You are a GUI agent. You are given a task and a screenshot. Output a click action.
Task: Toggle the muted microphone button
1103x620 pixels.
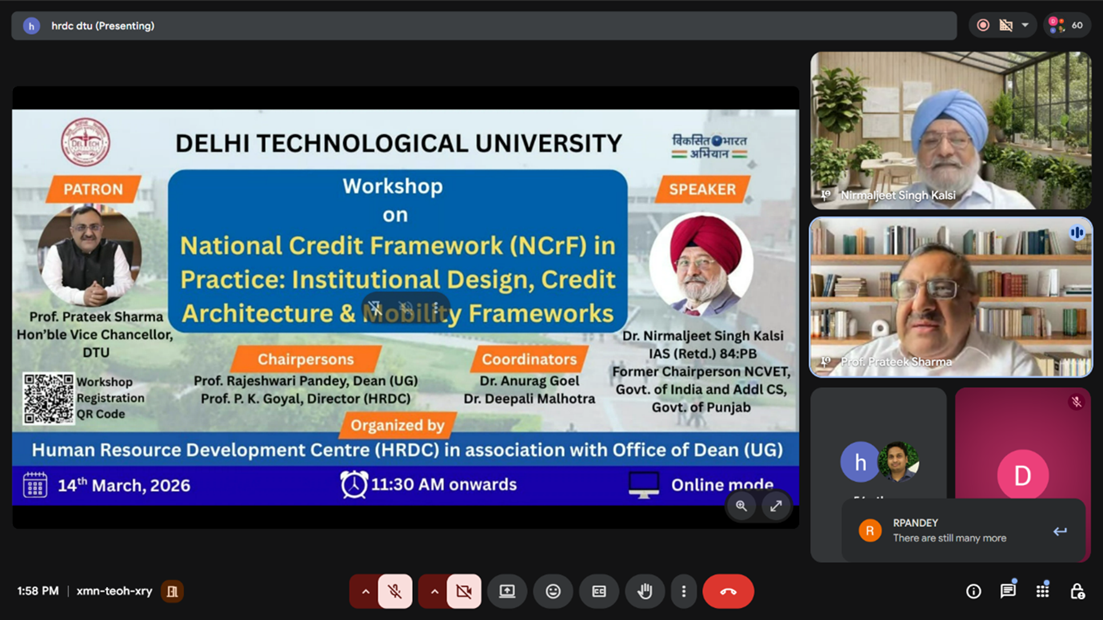[x=395, y=592]
